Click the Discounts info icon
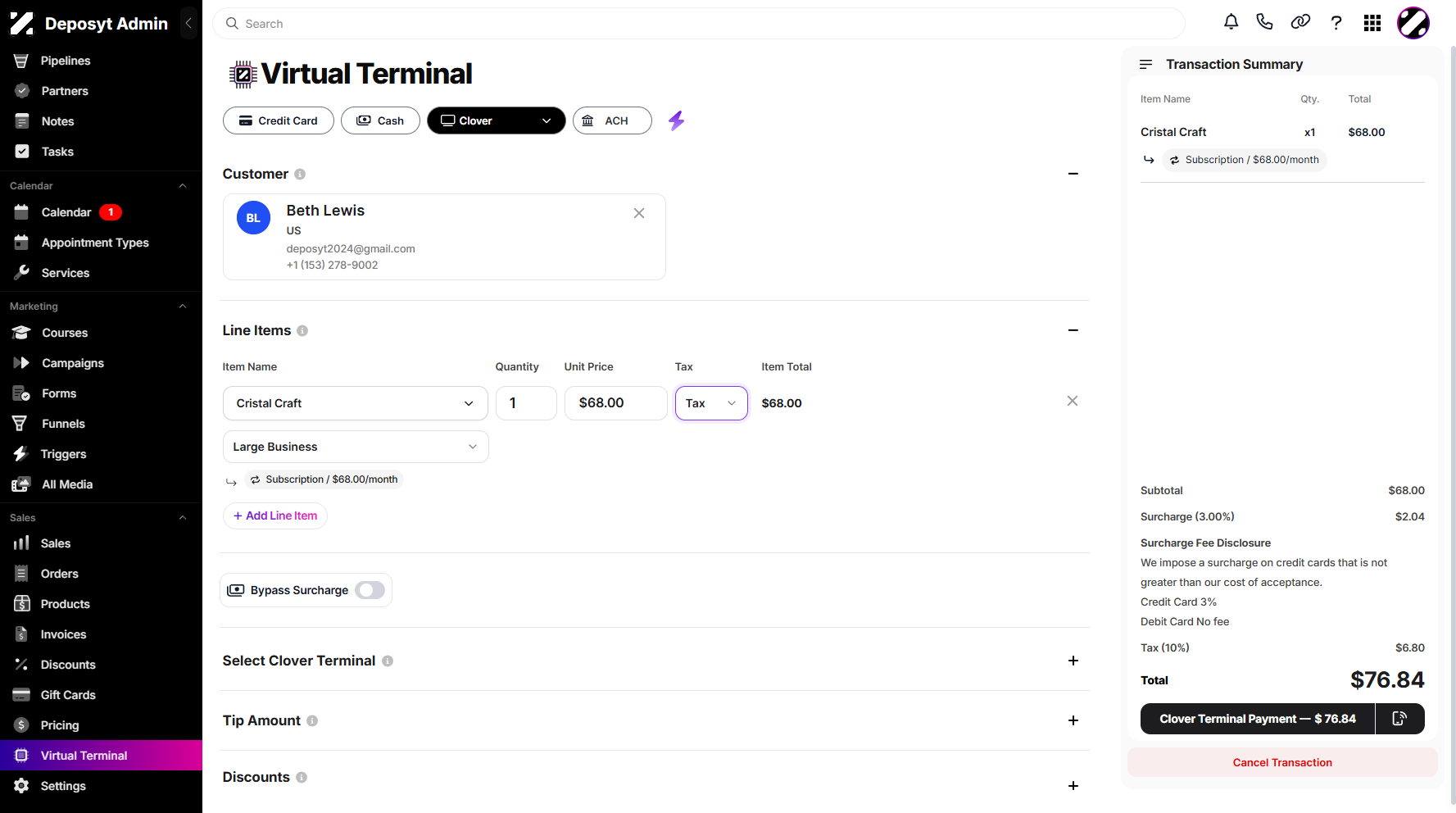The image size is (1456, 813). 302,777
